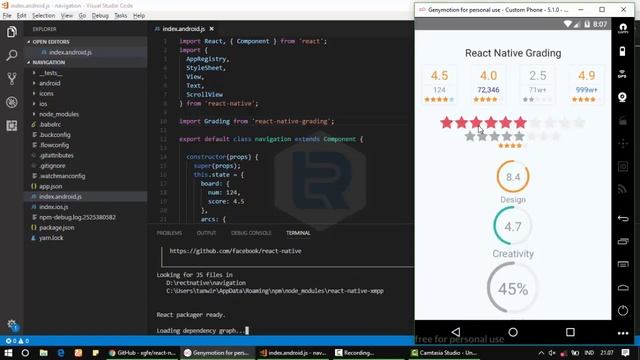Open the Windows Start button
The height and width of the screenshot is (360, 640).
click(8, 353)
